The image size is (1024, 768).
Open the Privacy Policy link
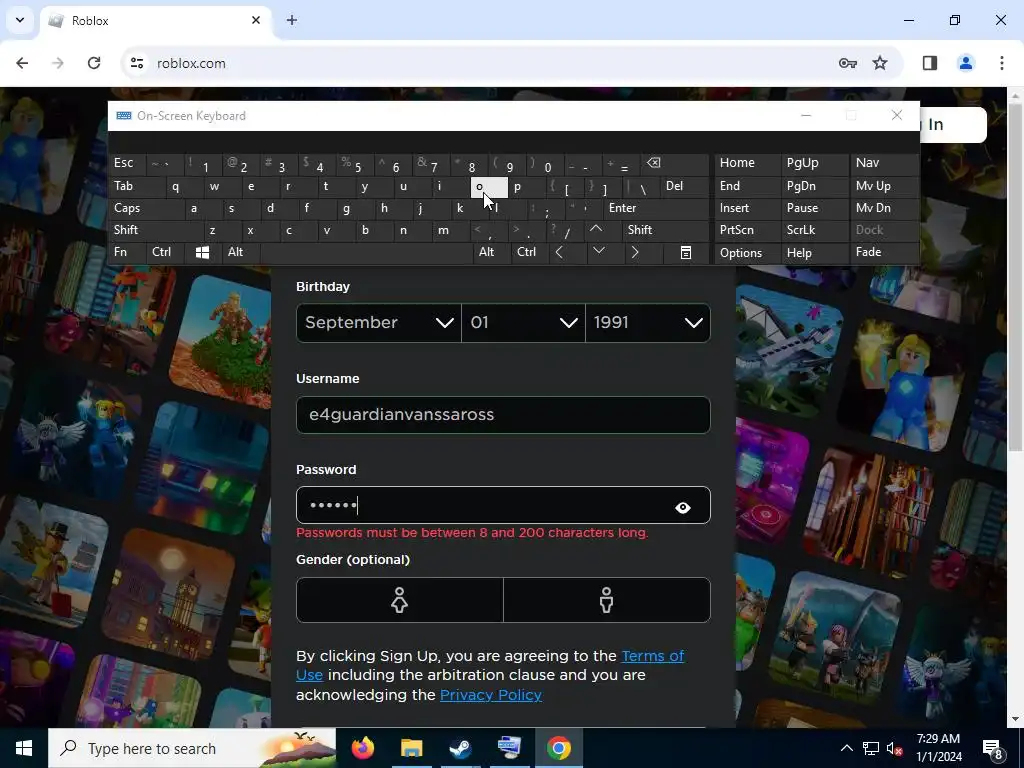coord(490,695)
